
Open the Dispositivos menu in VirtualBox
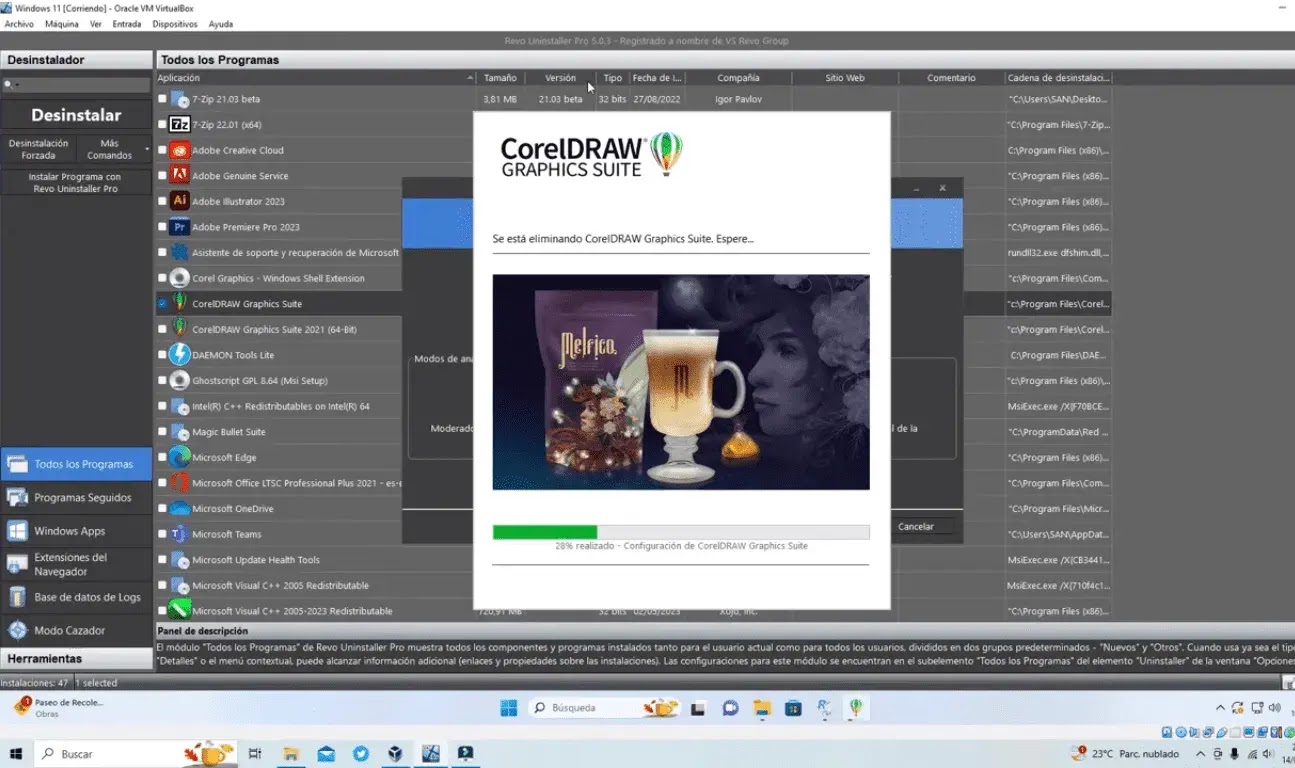pyautogui.click(x=175, y=24)
